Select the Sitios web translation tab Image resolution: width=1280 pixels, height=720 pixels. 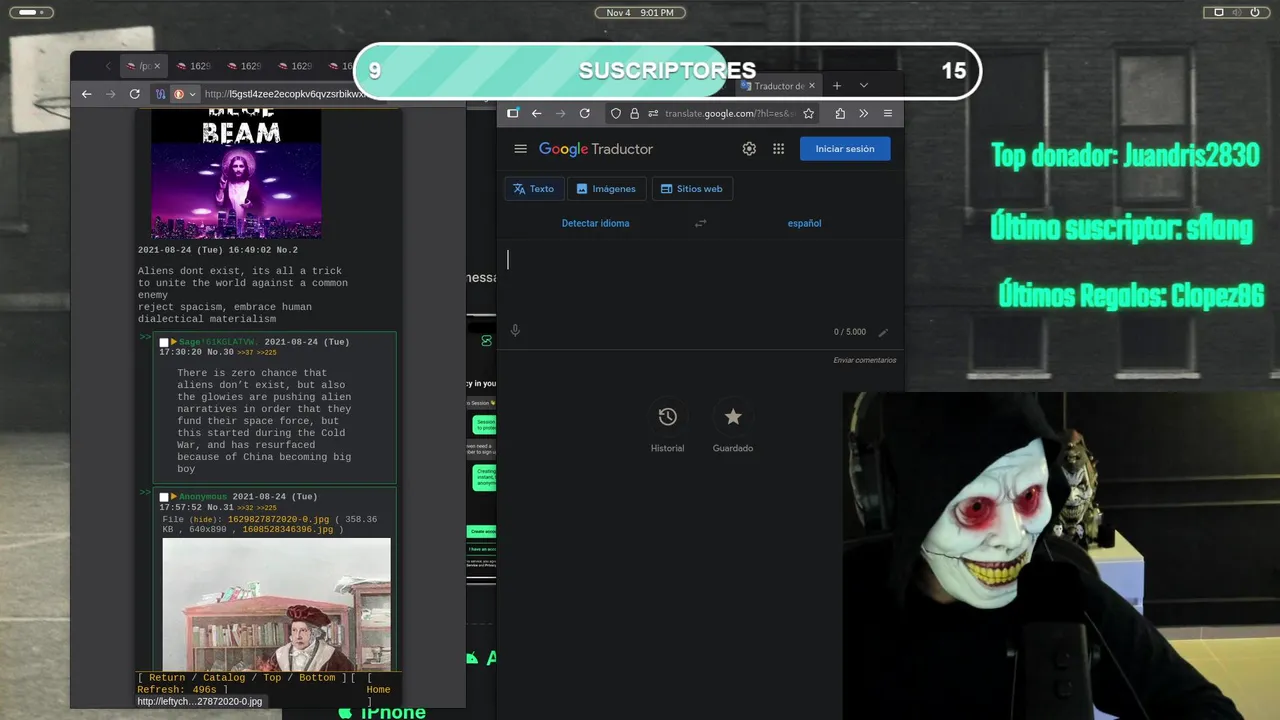pos(692,189)
